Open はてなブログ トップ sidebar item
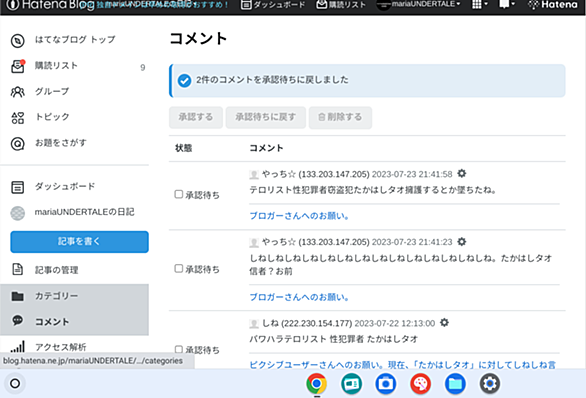Screen dimensions: 586x398 [x=75, y=40]
